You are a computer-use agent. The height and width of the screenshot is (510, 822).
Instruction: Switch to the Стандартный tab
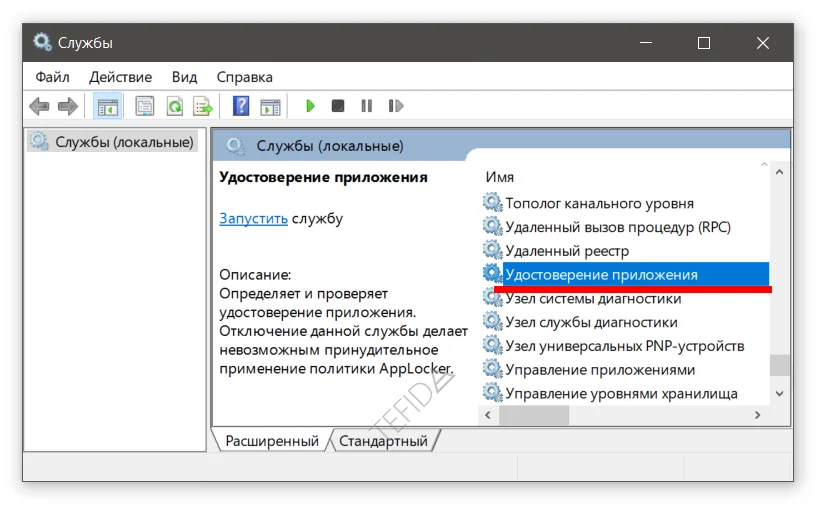[383, 441]
